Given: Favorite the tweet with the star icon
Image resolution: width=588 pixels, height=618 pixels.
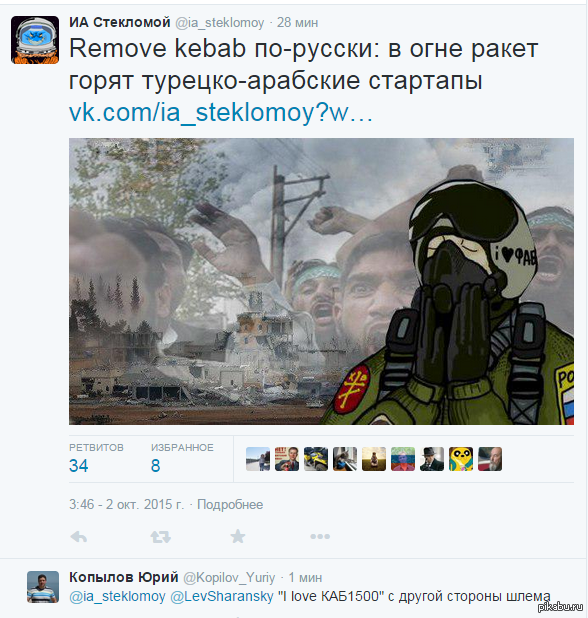Looking at the screenshot, I should pyautogui.click(x=238, y=536).
